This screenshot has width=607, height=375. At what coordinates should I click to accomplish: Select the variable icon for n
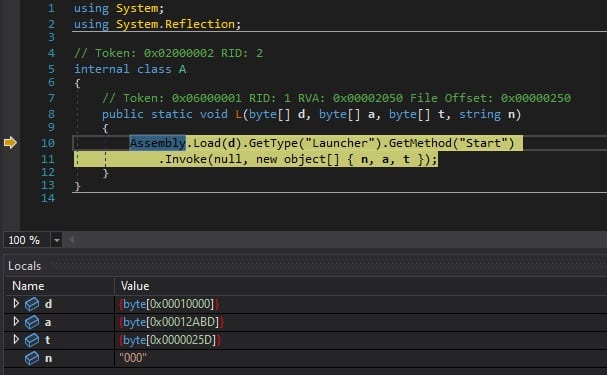pyautogui.click(x=32, y=358)
